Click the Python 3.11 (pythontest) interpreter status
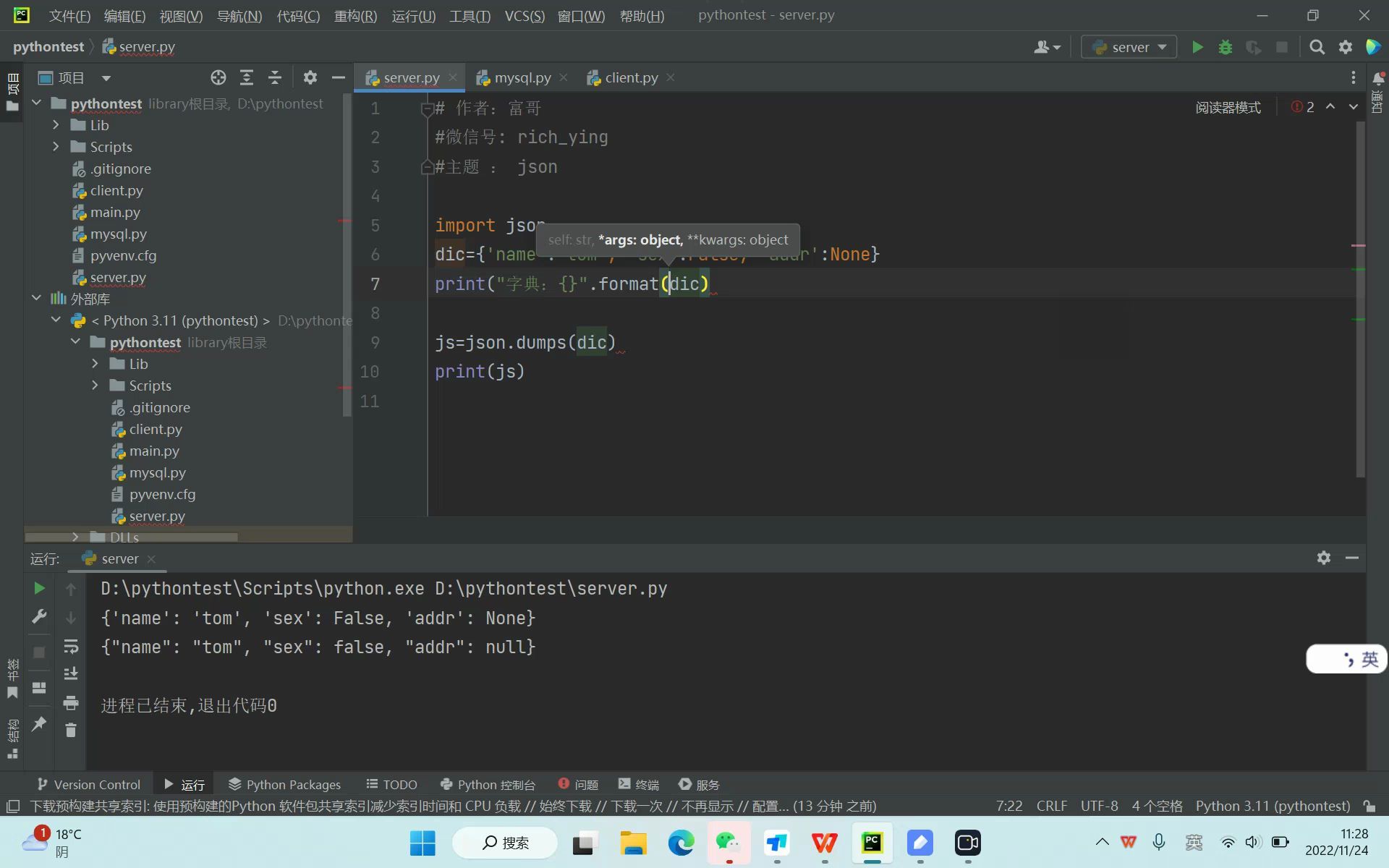The width and height of the screenshot is (1389, 868). pyautogui.click(x=1272, y=806)
